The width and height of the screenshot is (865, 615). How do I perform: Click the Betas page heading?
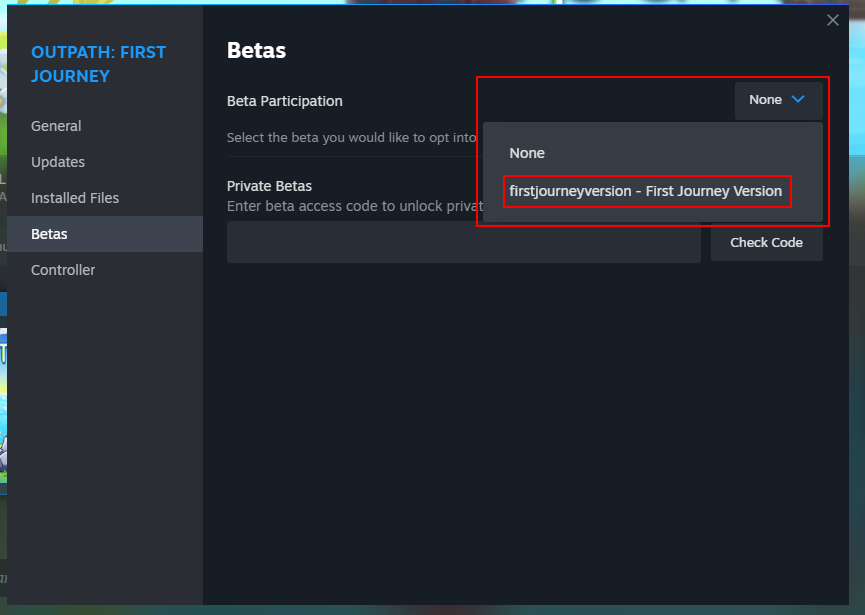coord(256,50)
